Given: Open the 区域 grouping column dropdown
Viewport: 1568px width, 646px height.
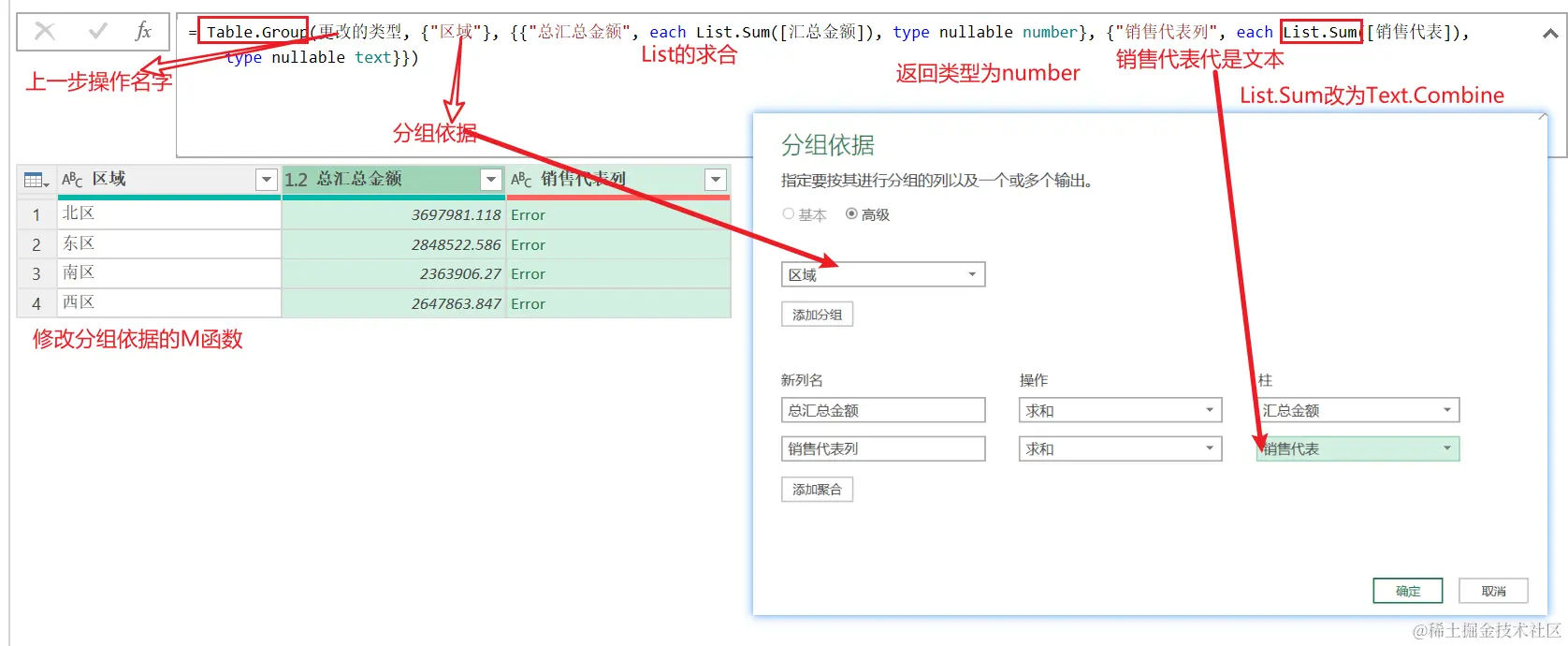Looking at the screenshot, I should (883, 274).
